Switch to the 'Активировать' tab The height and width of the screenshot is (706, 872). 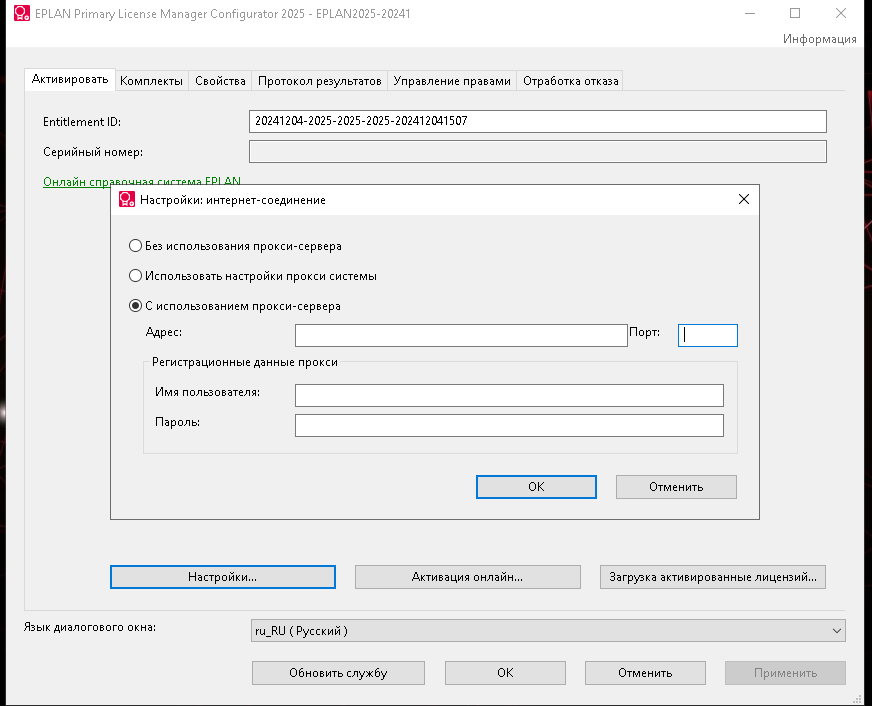[70, 79]
